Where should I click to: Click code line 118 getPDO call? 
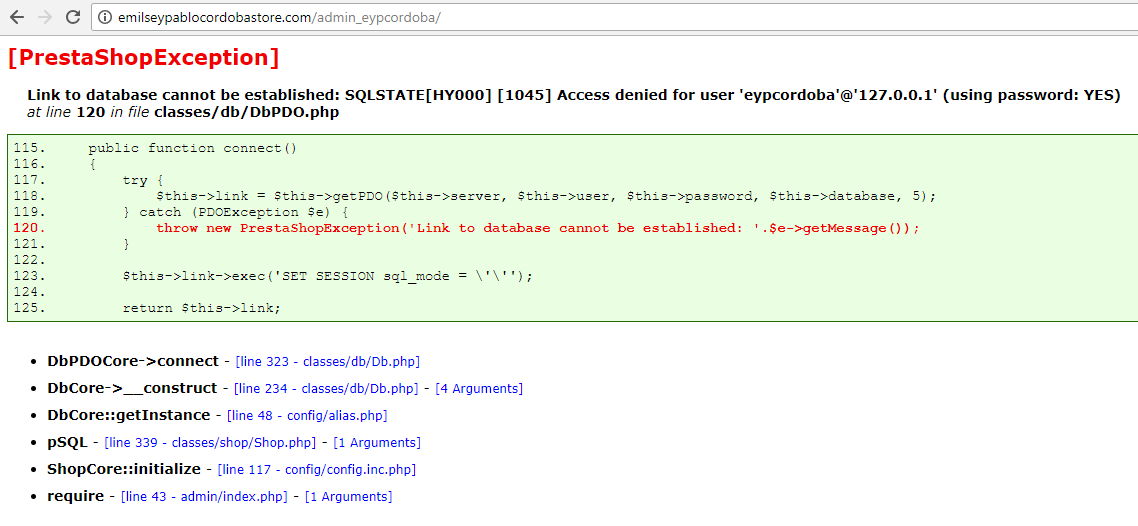pos(547,196)
